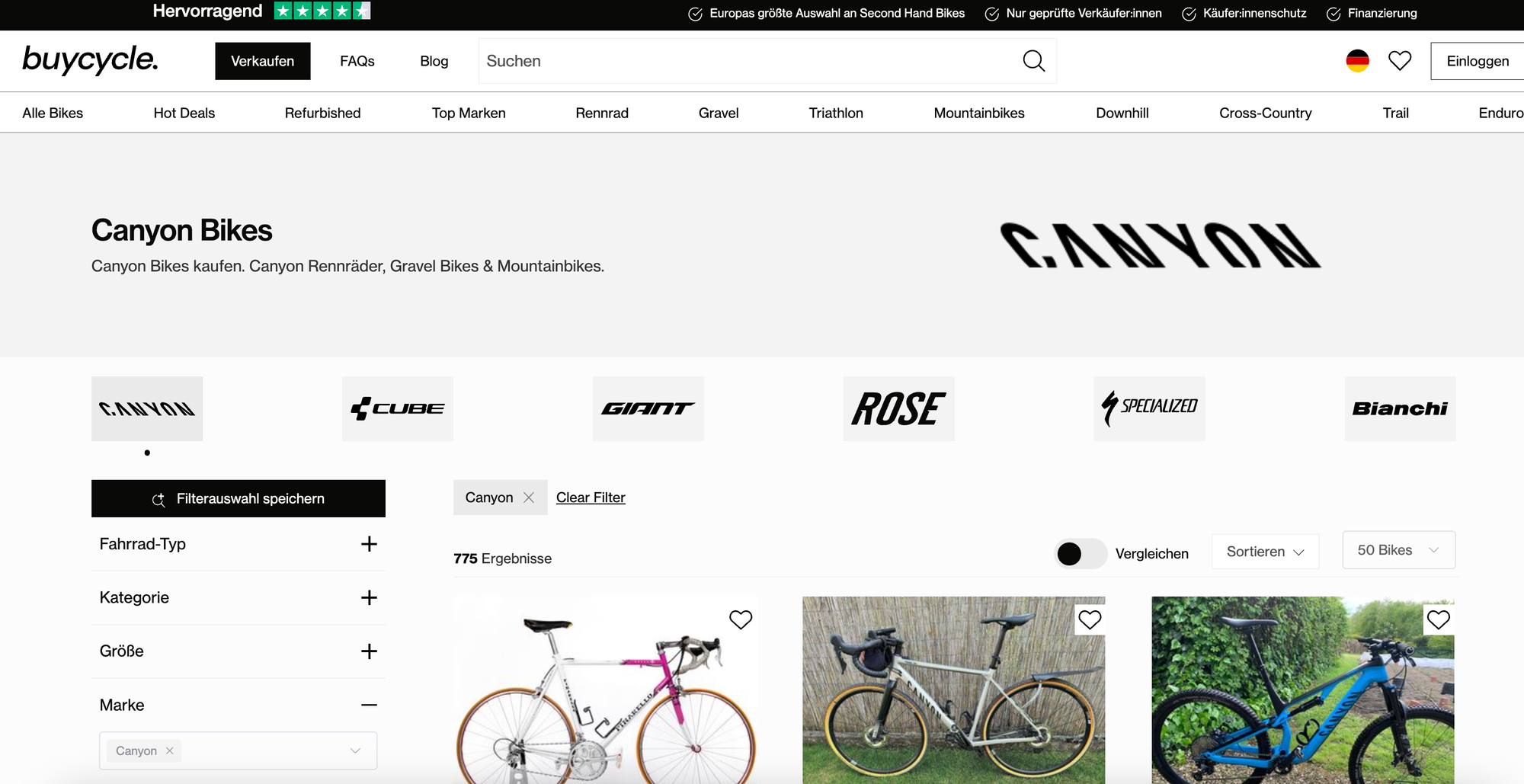This screenshot has height=784, width=1524.
Task: Click the search magnifier icon
Action: (x=1033, y=61)
